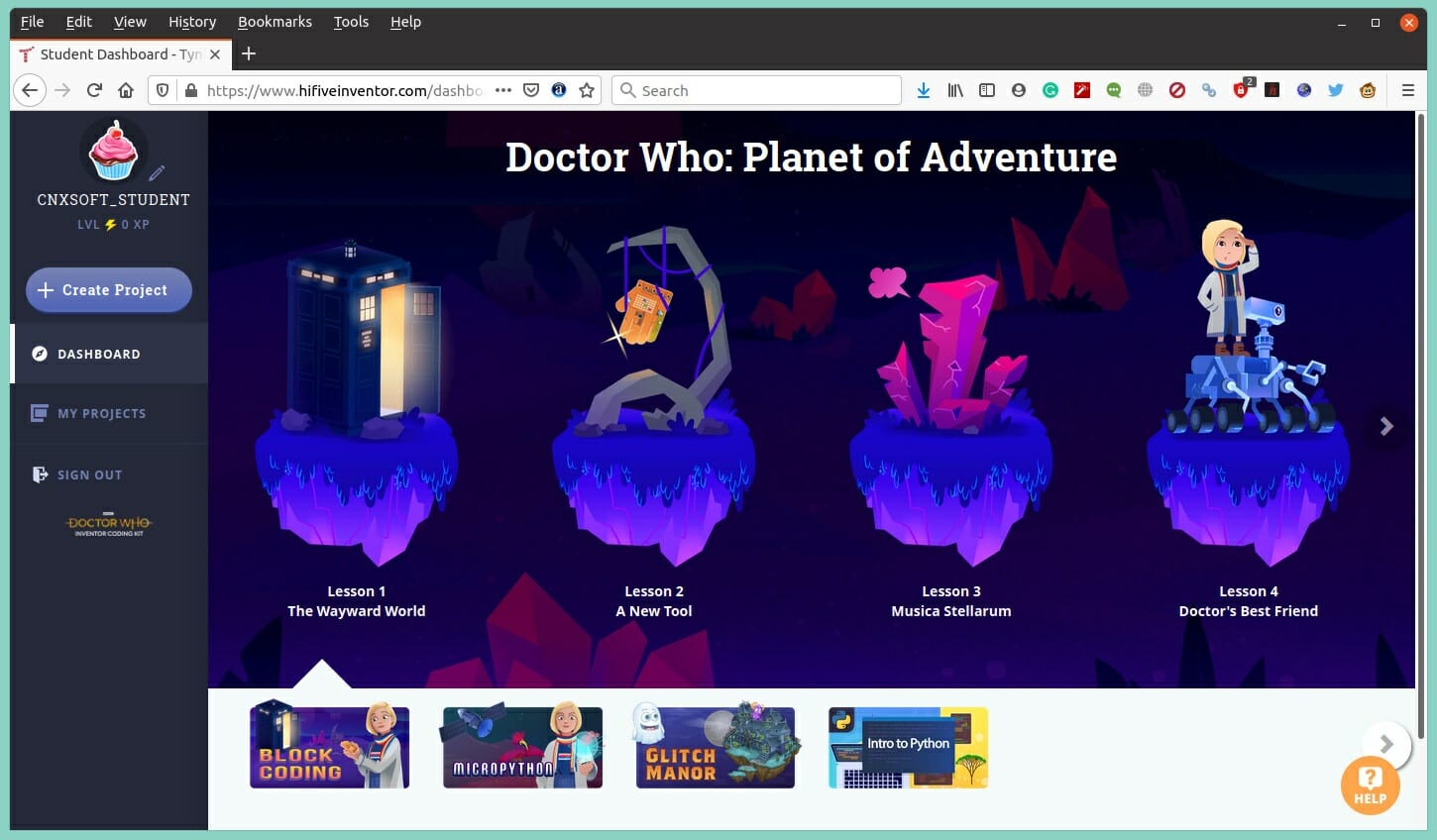This screenshot has height=840, width=1437.
Task: Open the Bookmarks menu
Action: 275,22
